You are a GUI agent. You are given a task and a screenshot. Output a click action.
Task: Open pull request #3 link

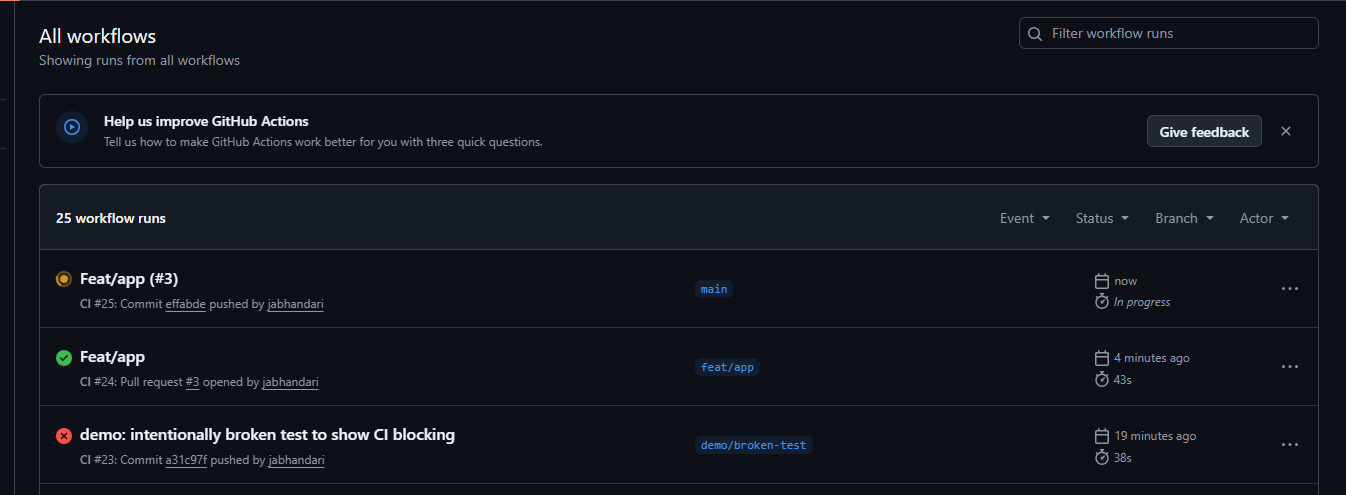pos(192,382)
